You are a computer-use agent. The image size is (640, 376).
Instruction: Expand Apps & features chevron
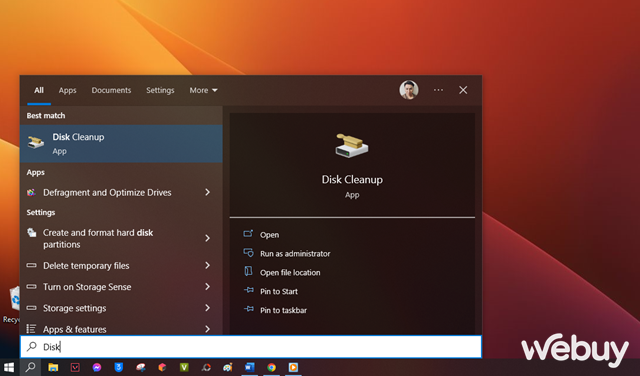point(207,329)
